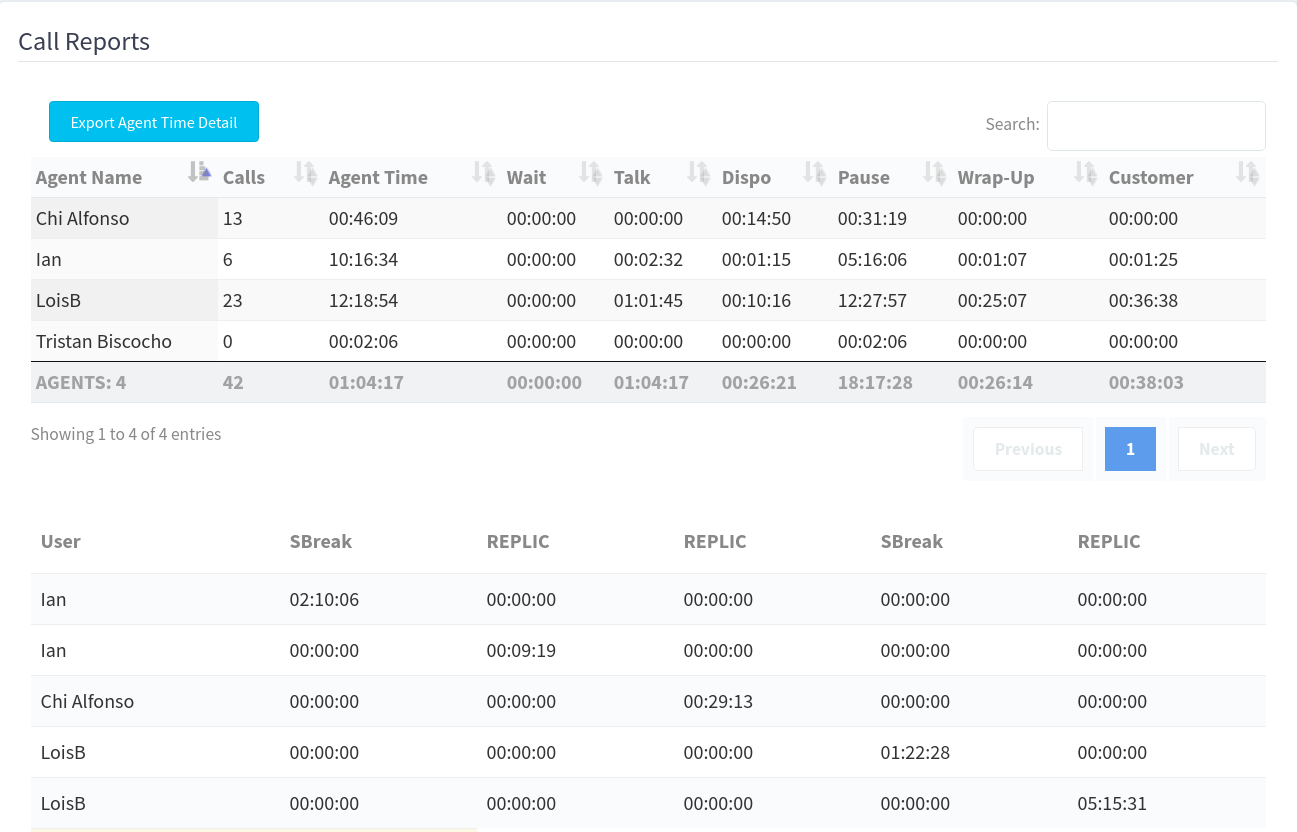Click LoisB's SBreak value 01:22:28
The width and height of the screenshot is (1297, 832).
916,753
